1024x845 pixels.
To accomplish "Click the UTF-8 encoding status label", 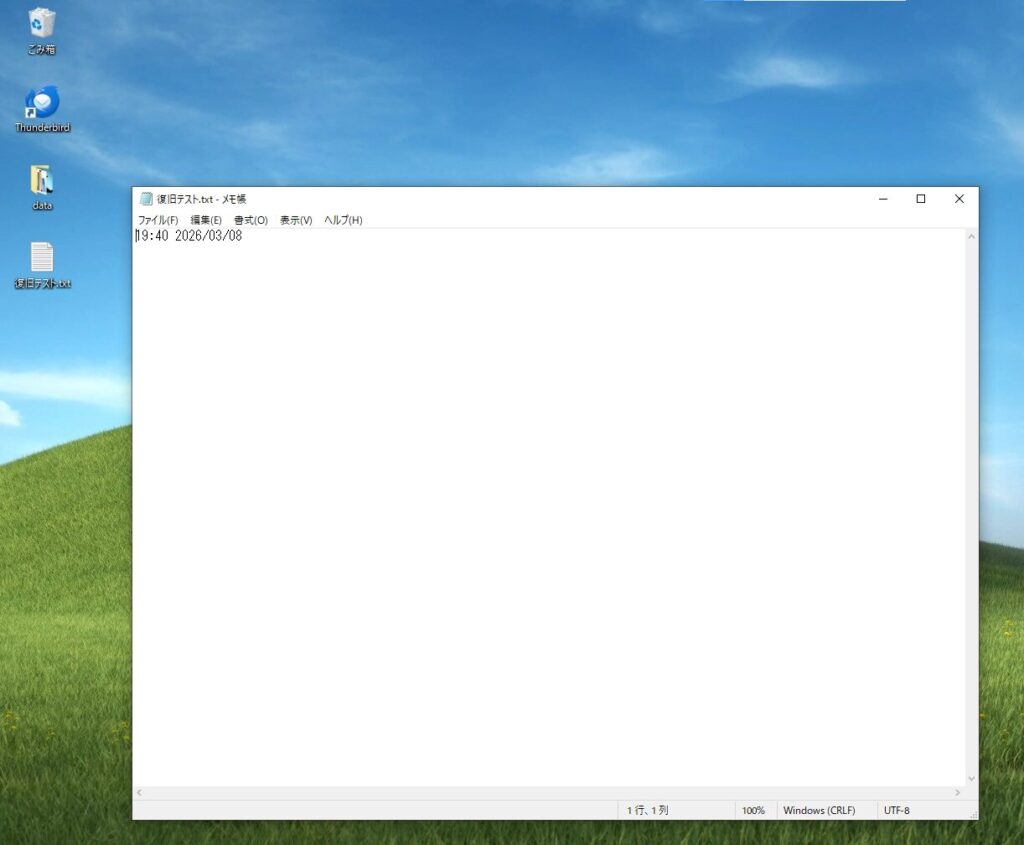I will click(897, 810).
